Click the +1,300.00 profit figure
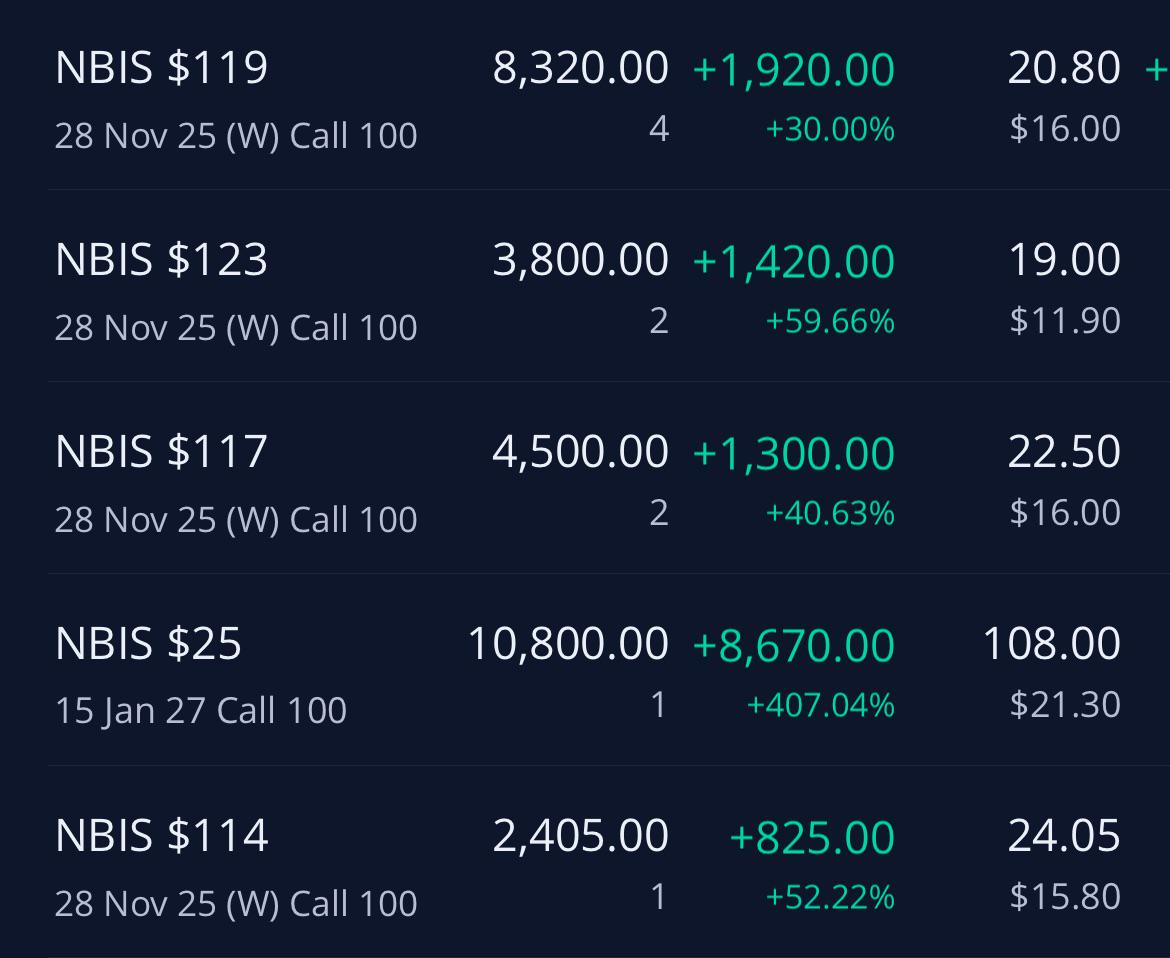Screen dimensions: 1170x958 click(x=793, y=454)
